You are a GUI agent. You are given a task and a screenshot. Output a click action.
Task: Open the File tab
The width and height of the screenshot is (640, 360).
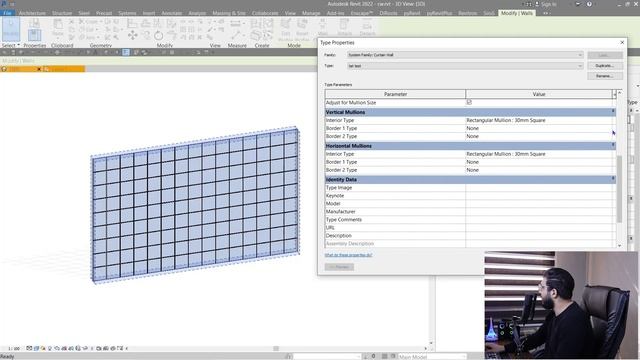[7, 13]
